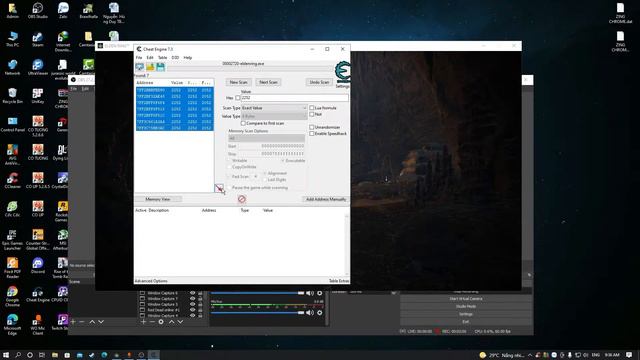Open UltraViewer desktop shortcut

tap(38, 67)
